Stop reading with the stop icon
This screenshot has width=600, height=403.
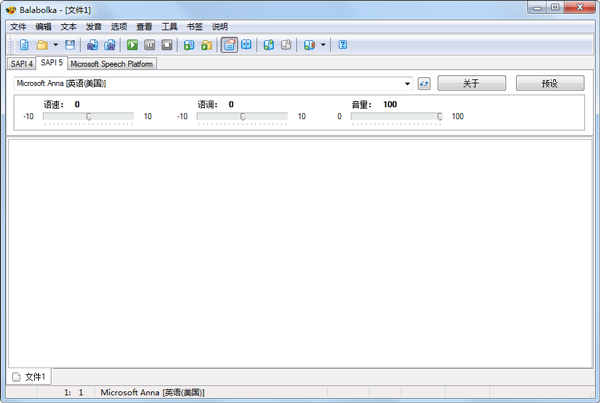point(167,45)
